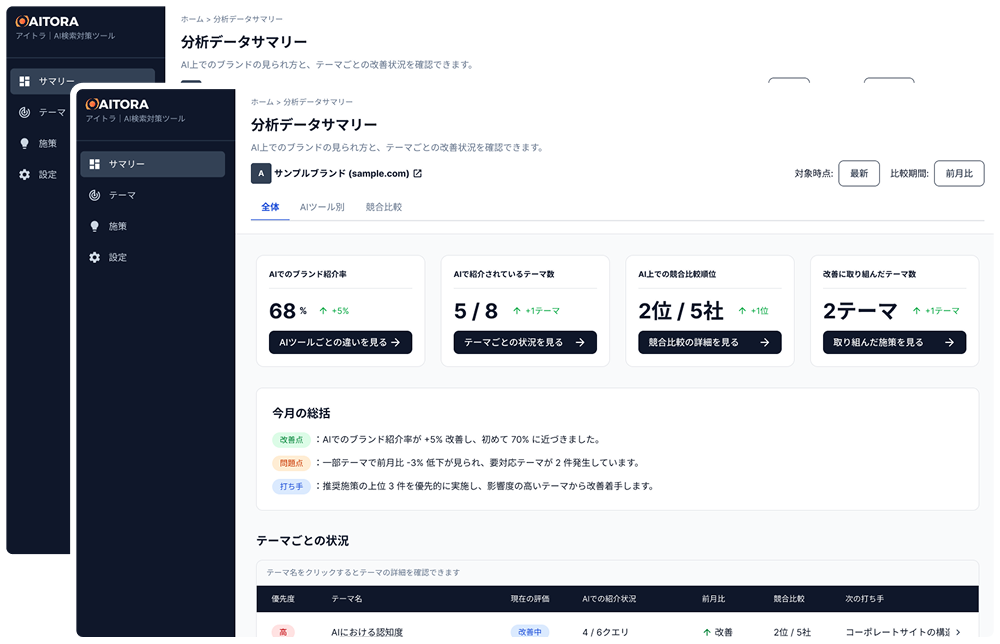
Task: Select サマリー in the front sidebar menu
Action: pos(153,164)
